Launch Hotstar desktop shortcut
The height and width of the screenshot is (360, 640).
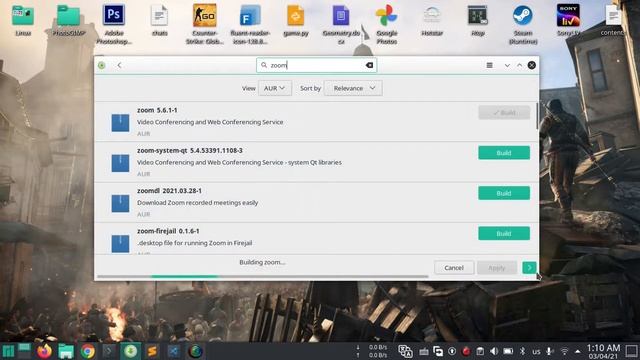click(432, 20)
